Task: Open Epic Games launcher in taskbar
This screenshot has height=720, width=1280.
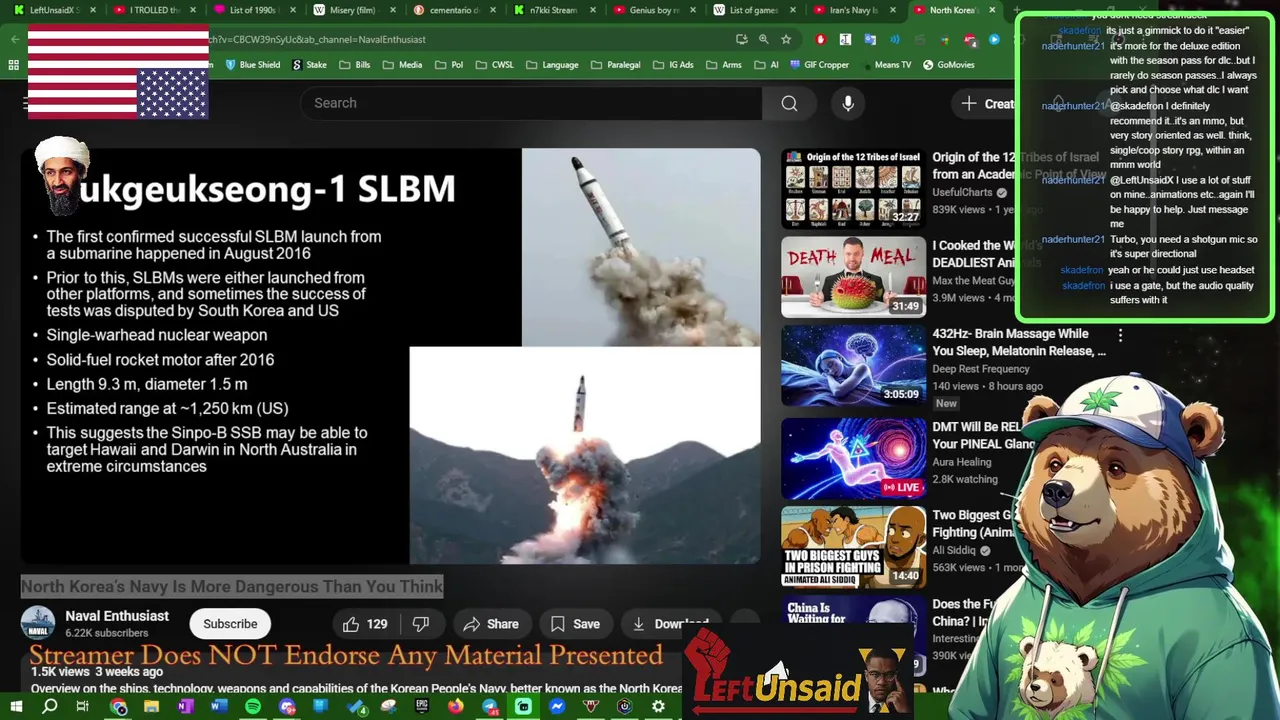Action: click(x=422, y=707)
